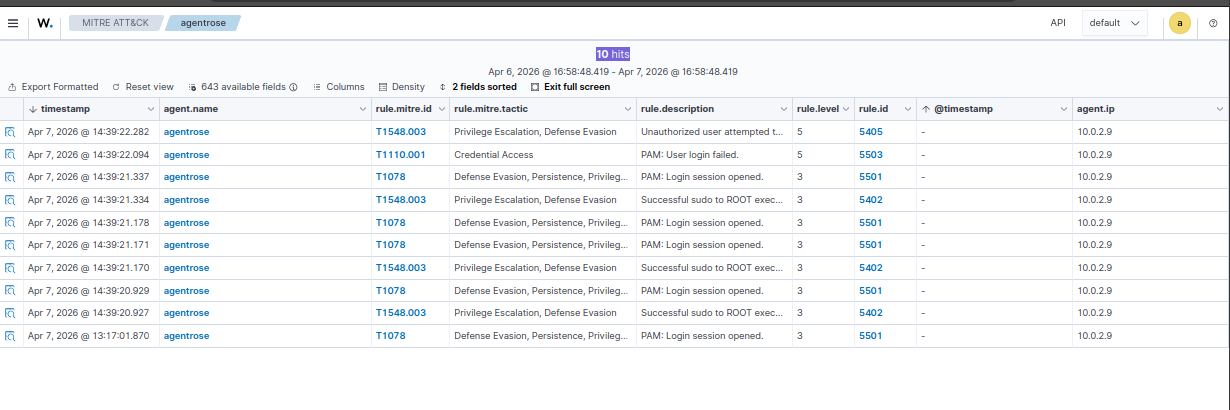Inspect details of the first event row

click(x=10, y=132)
